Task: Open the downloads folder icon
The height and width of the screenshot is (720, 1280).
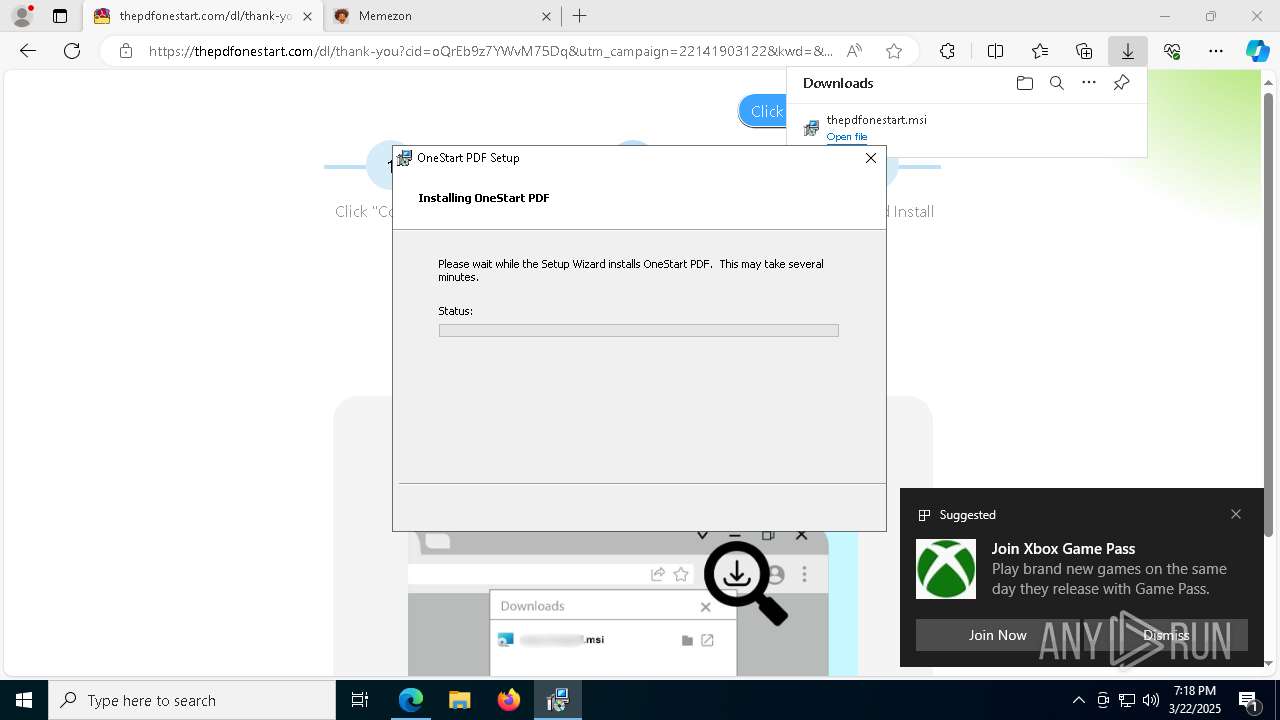Action: click(x=1024, y=83)
